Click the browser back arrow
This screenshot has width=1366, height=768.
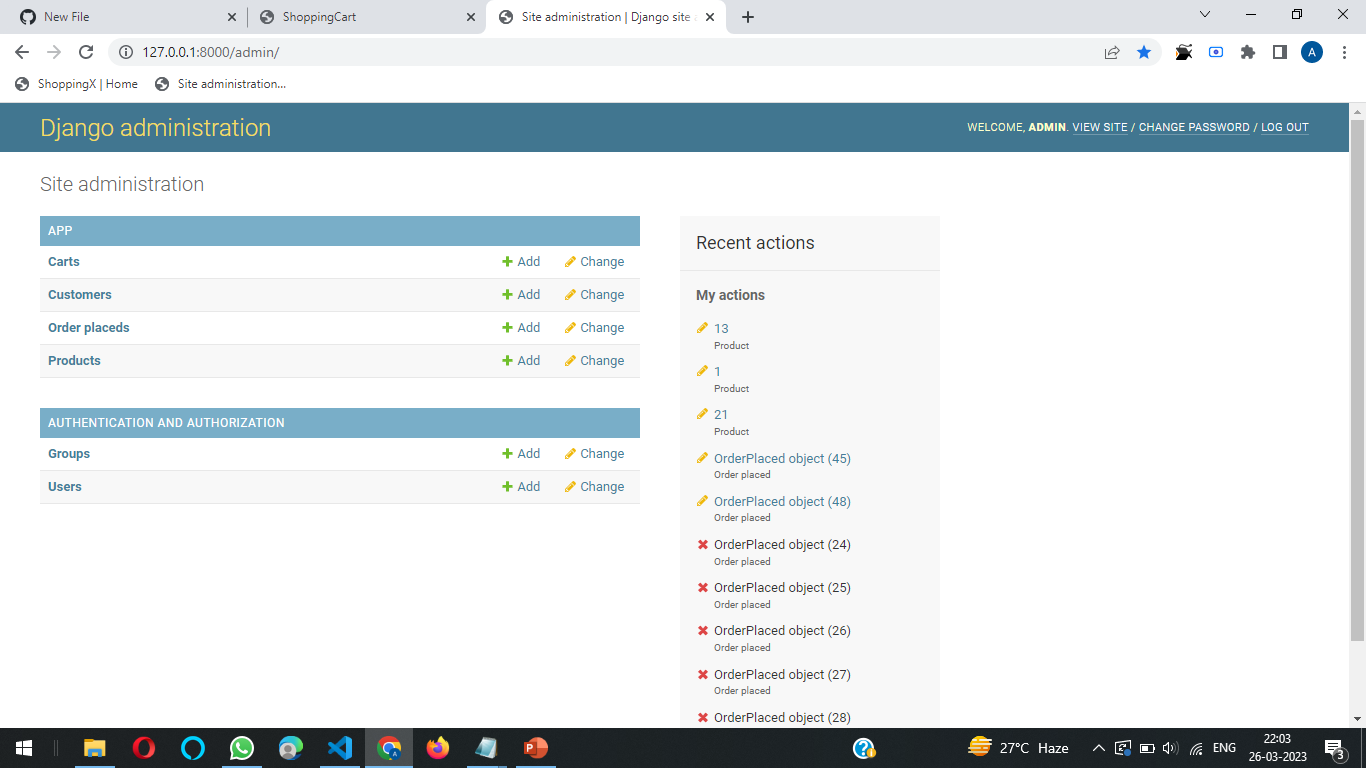click(22, 52)
